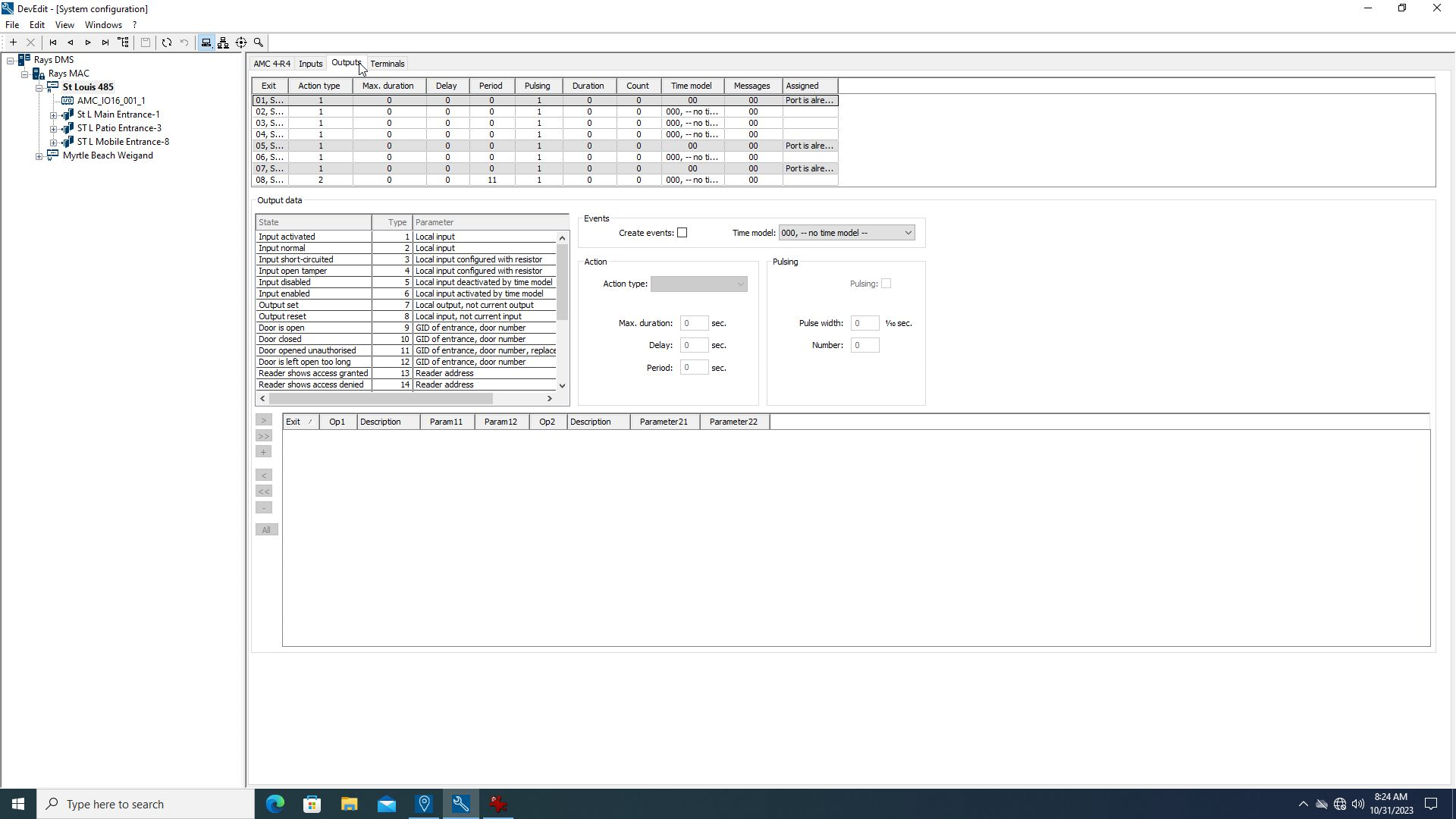Open the Time model dropdown

coord(908,233)
